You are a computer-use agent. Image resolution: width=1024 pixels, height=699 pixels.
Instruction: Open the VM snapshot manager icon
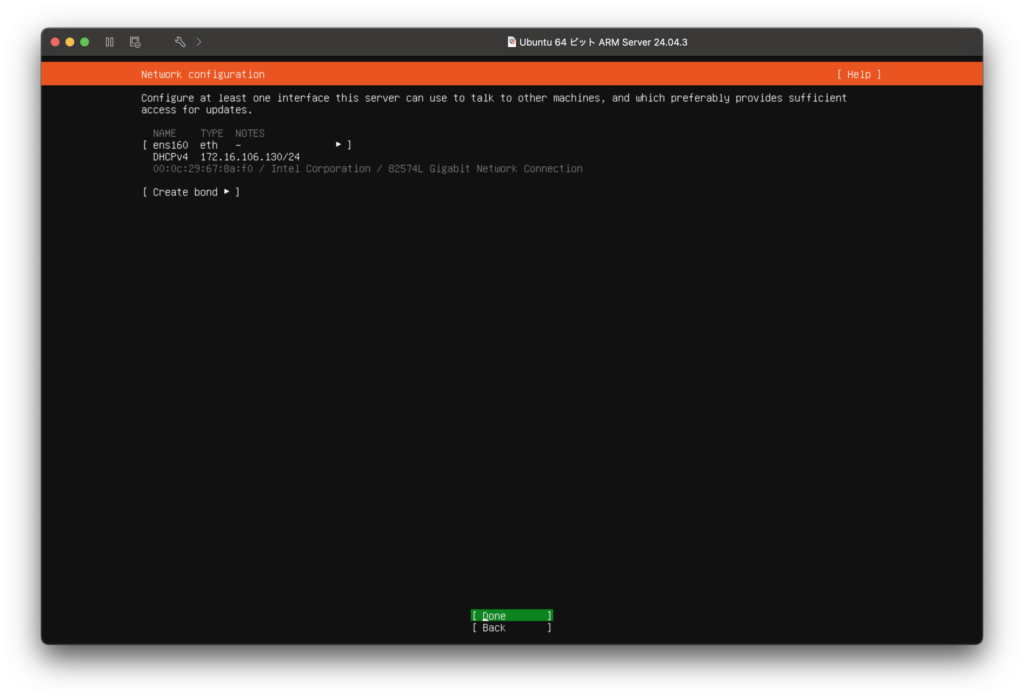(x=135, y=42)
